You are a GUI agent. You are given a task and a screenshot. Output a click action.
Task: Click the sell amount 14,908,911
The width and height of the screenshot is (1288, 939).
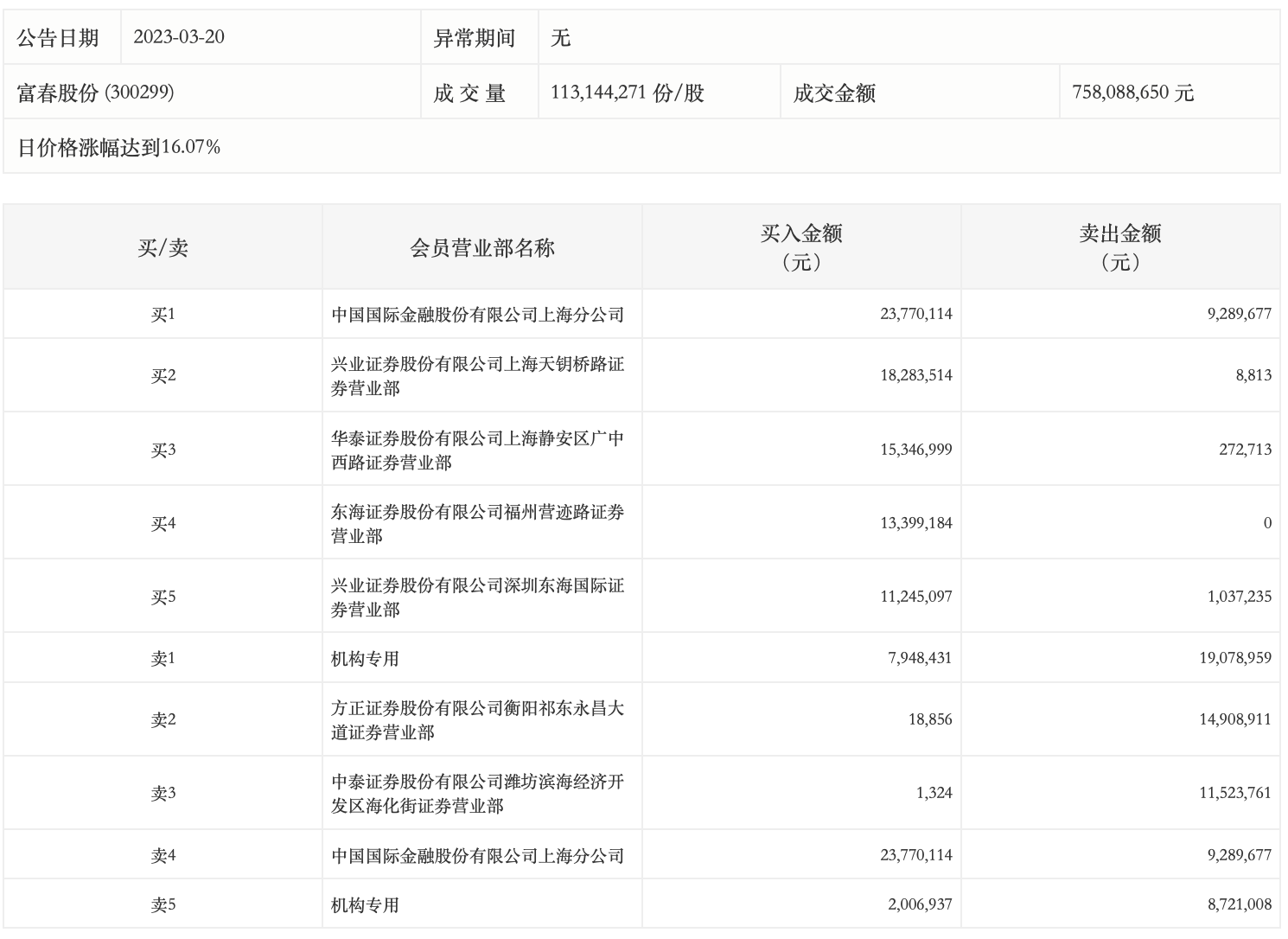(x=1234, y=719)
